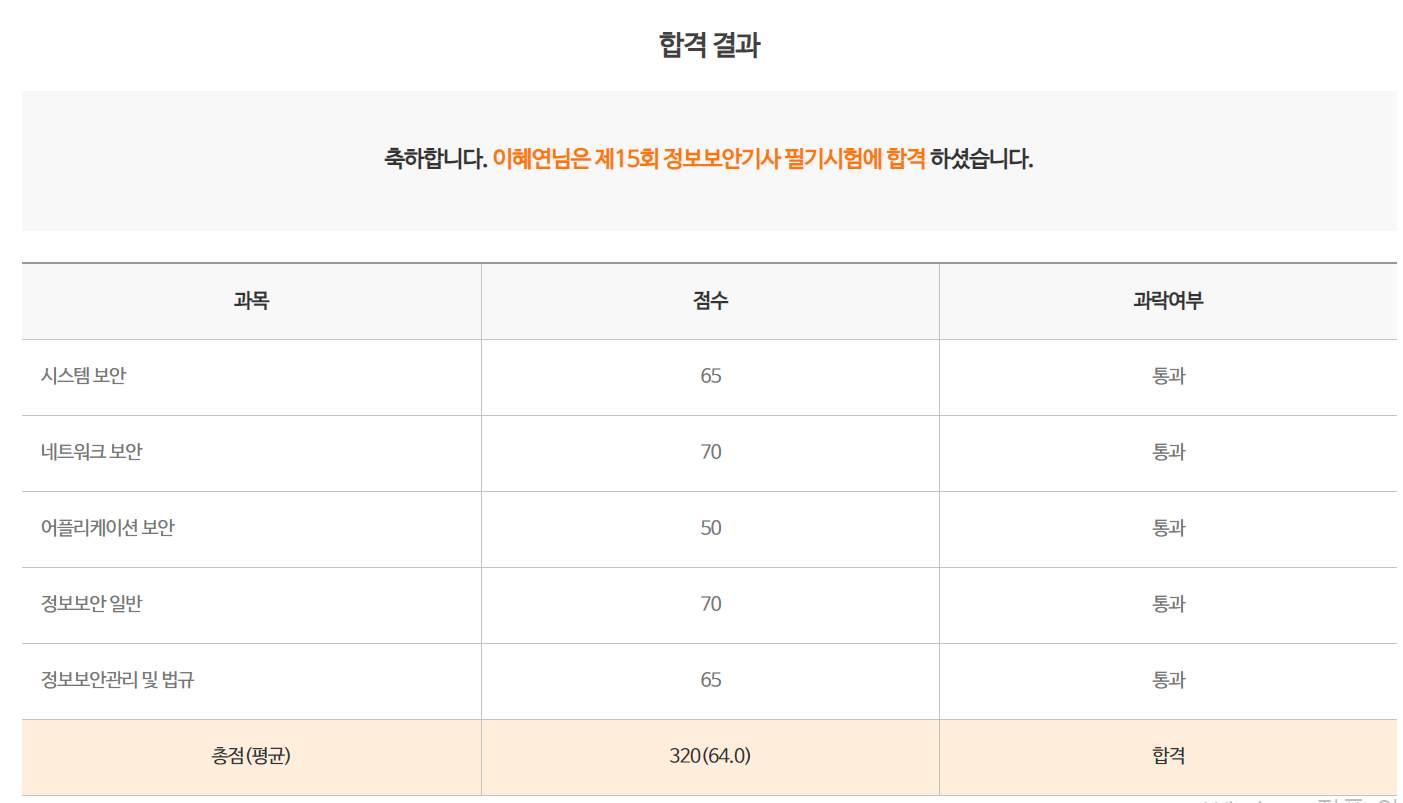Select the 시스템 보안 subject row
The image size is (1403, 803).
[x=709, y=377]
